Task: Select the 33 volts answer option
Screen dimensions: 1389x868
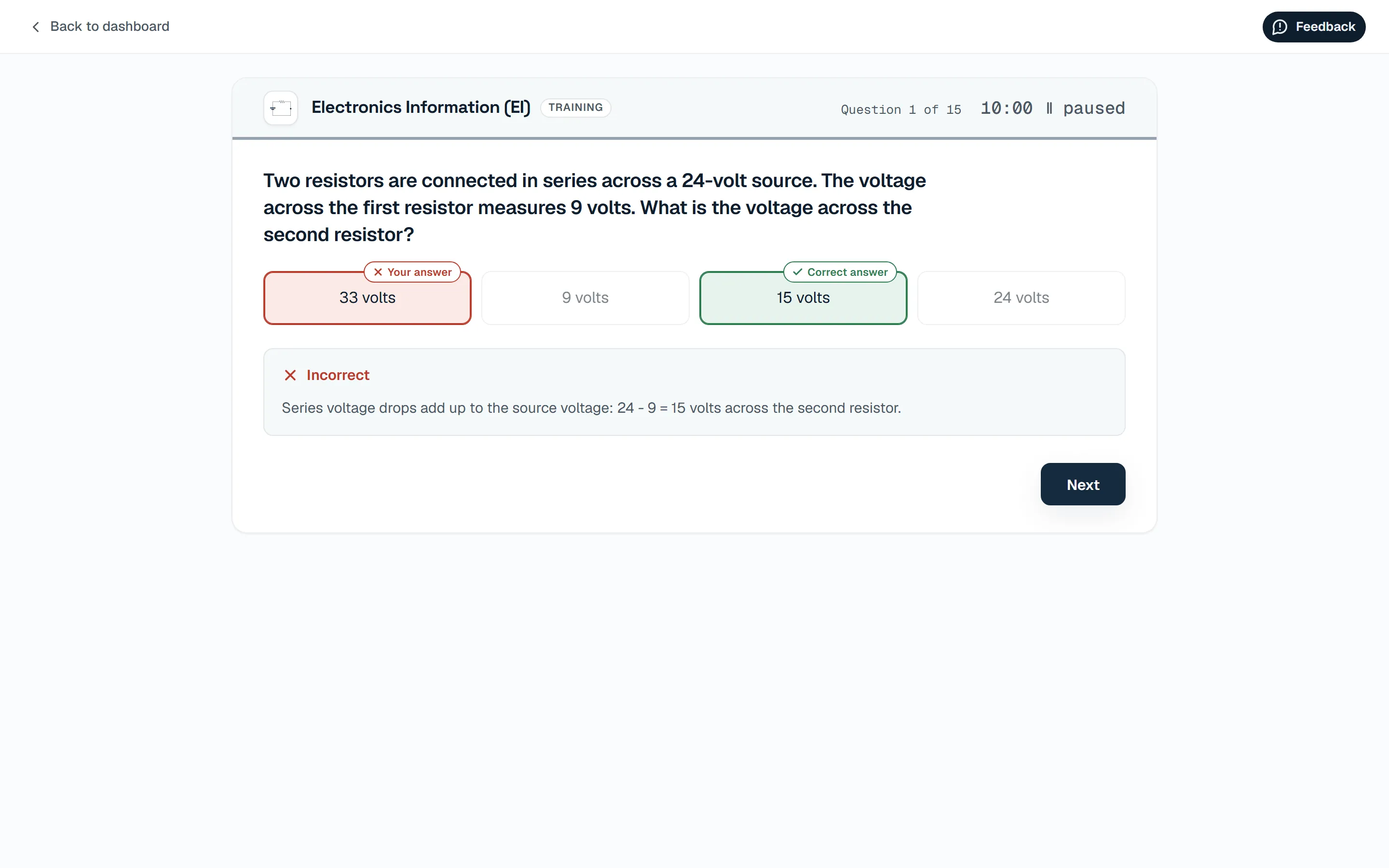Action: pos(368,298)
